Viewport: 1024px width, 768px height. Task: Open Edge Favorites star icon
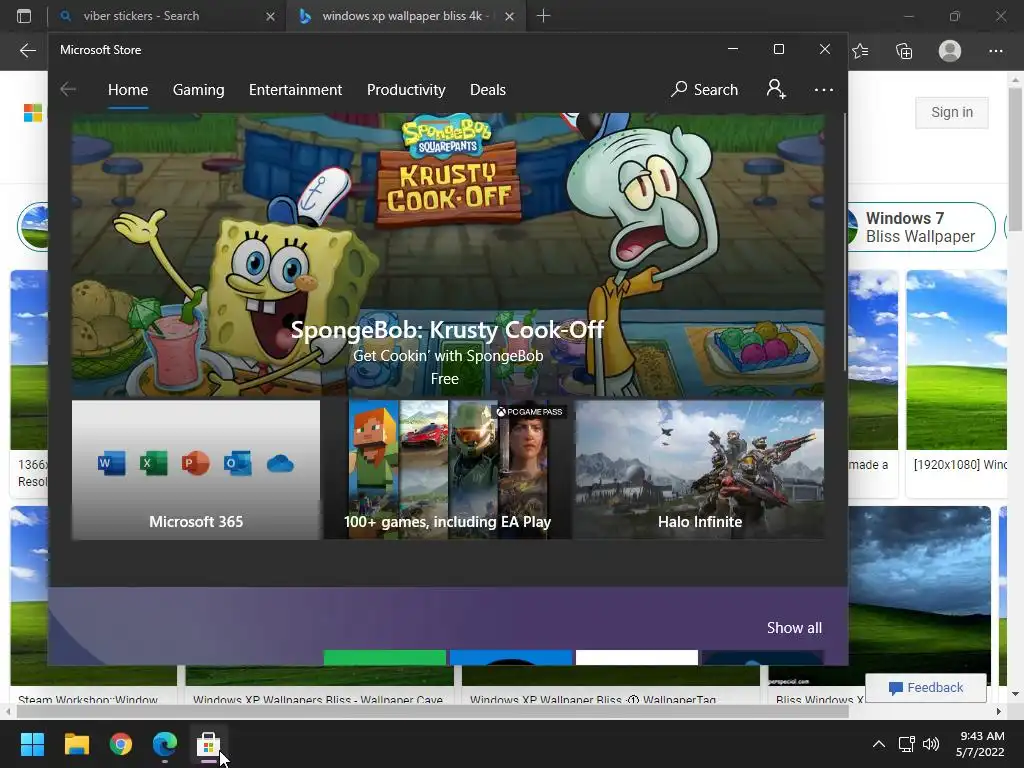pos(860,50)
